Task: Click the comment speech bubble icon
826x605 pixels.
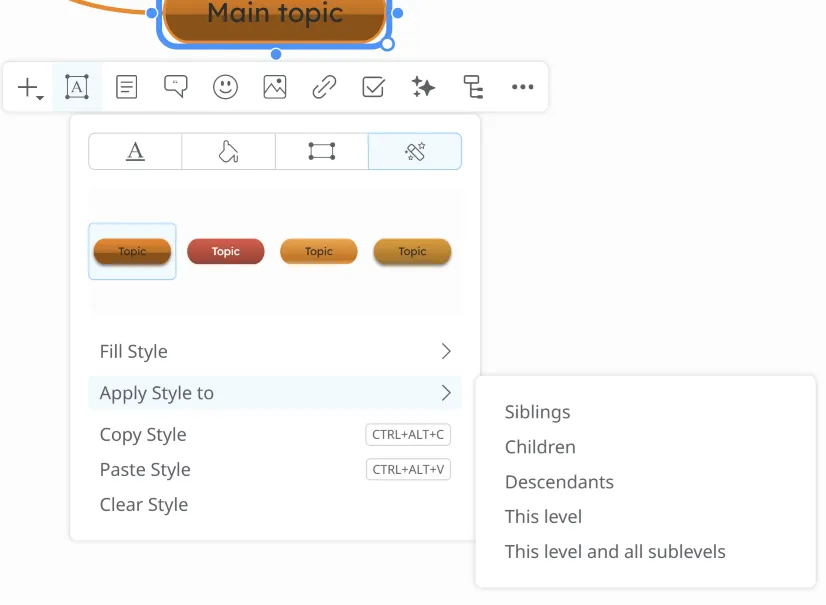Action: tap(176, 88)
